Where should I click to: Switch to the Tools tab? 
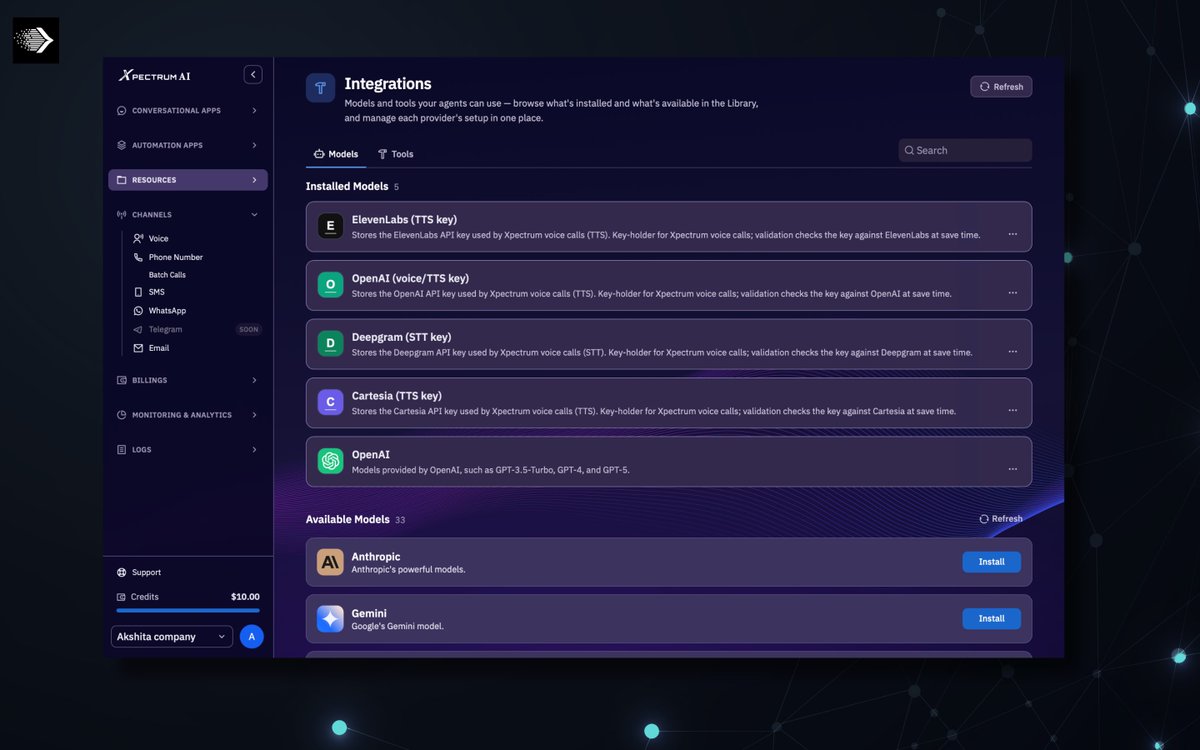[x=395, y=154]
